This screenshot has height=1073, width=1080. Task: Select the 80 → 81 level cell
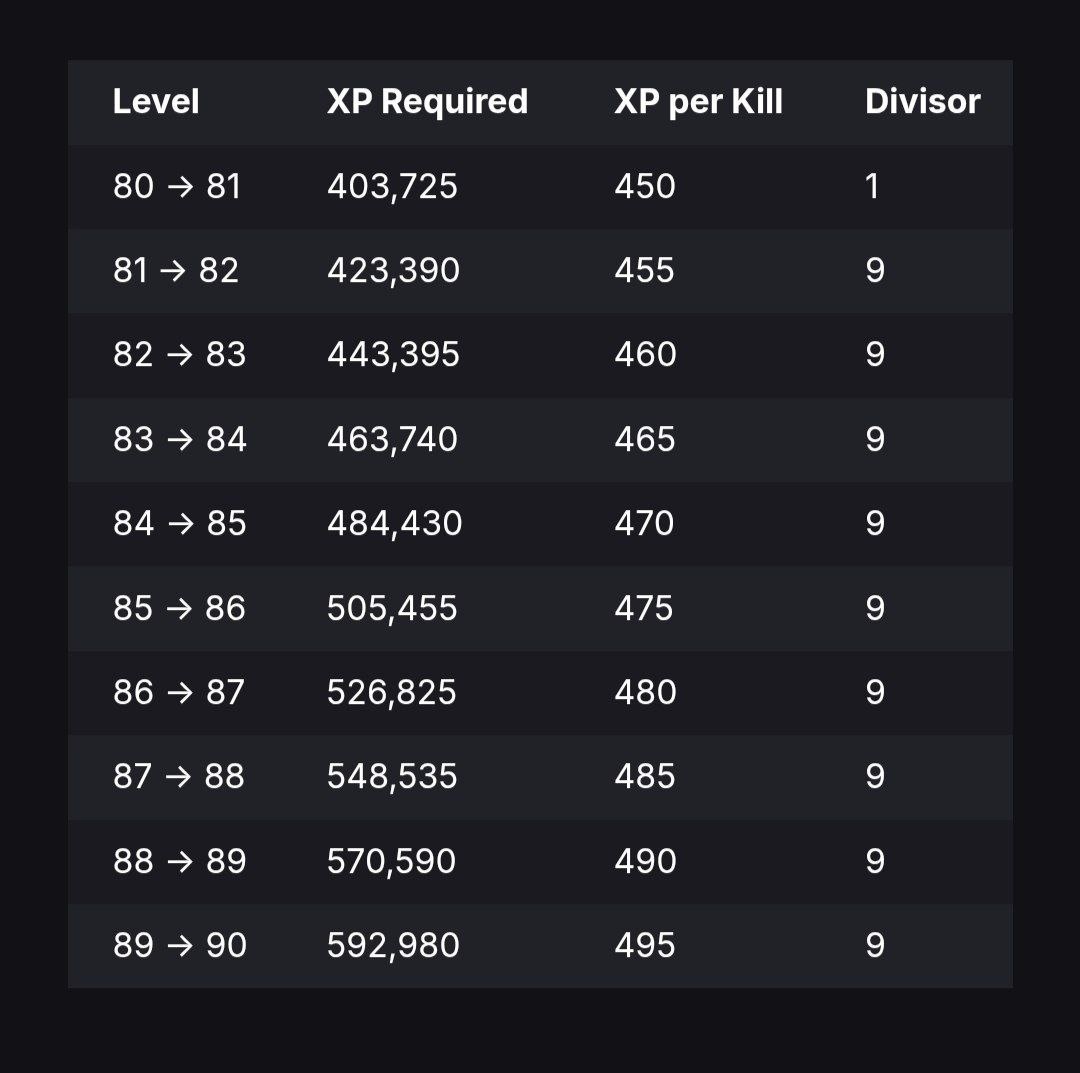point(177,187)
